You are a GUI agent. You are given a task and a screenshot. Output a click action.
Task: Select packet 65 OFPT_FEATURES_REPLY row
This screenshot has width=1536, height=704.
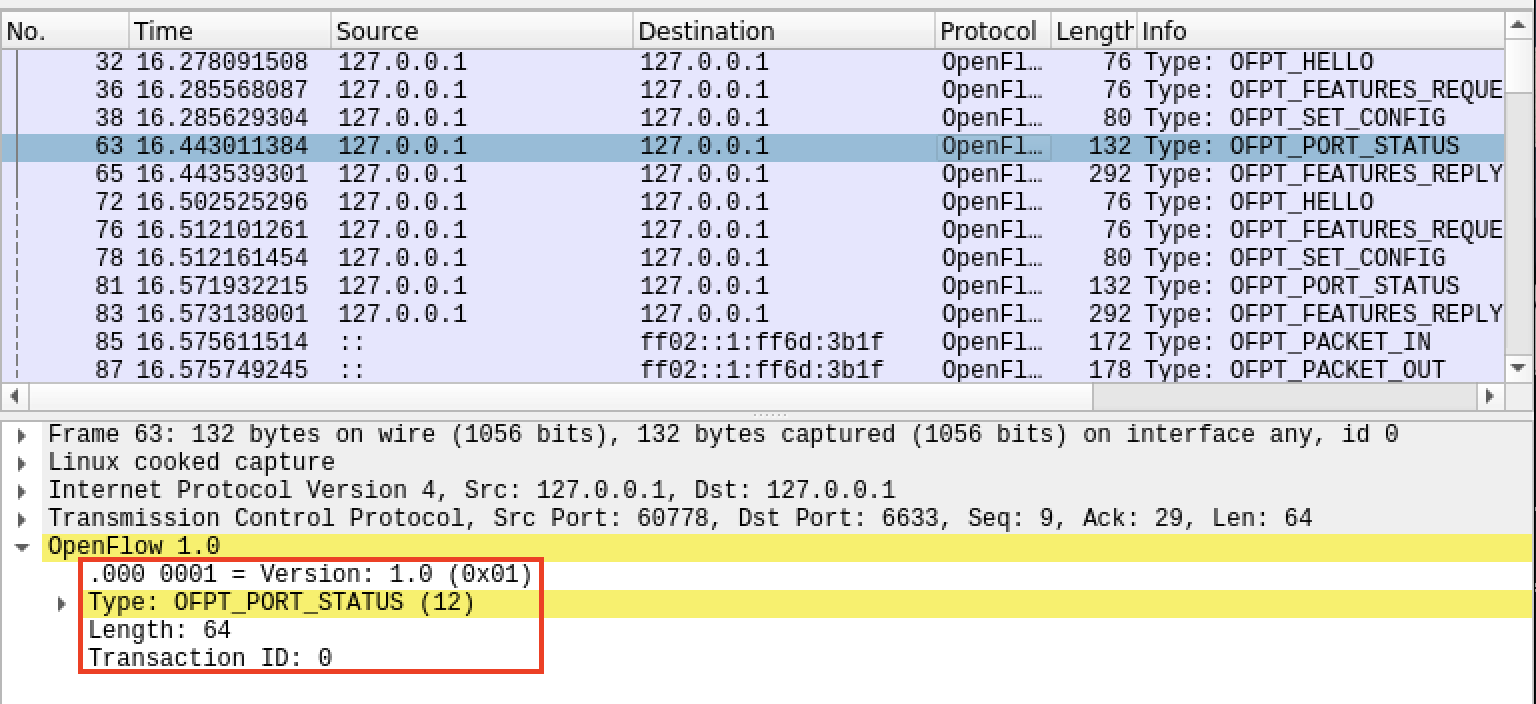click(x=700, y=174)
